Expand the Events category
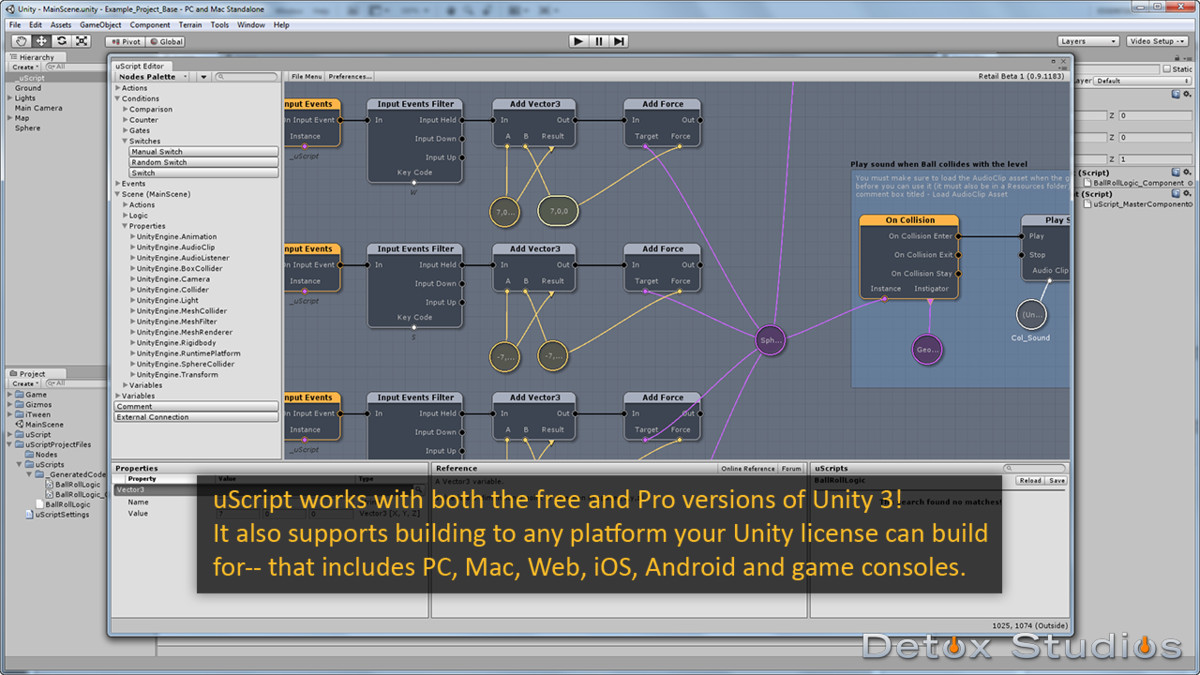1200x675 pixels. (x=118, y=184)
